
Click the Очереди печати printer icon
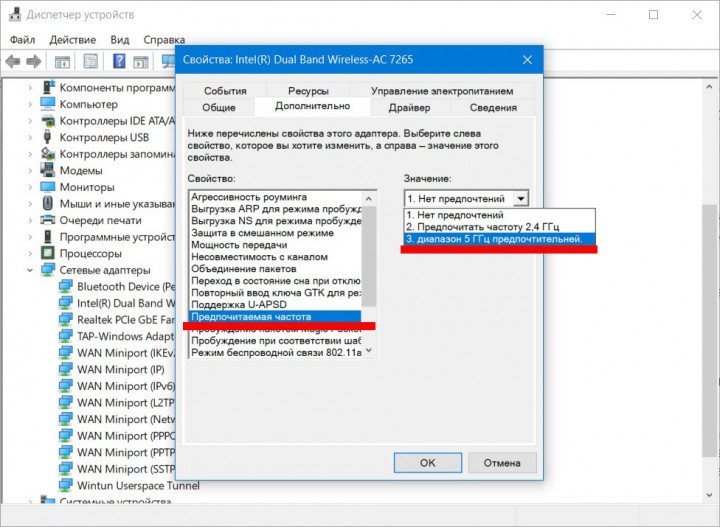tap(48, 220)
